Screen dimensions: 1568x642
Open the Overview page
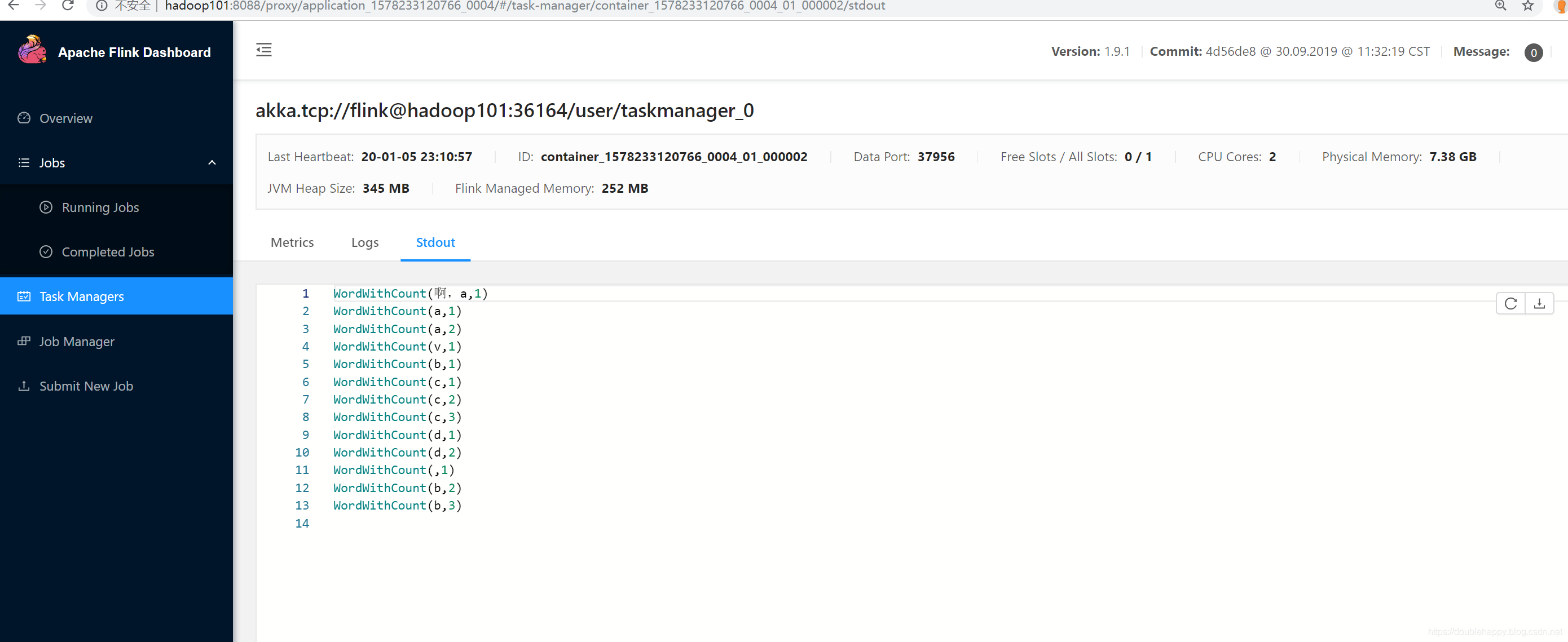pyautogui.click(x=66, y=118)
